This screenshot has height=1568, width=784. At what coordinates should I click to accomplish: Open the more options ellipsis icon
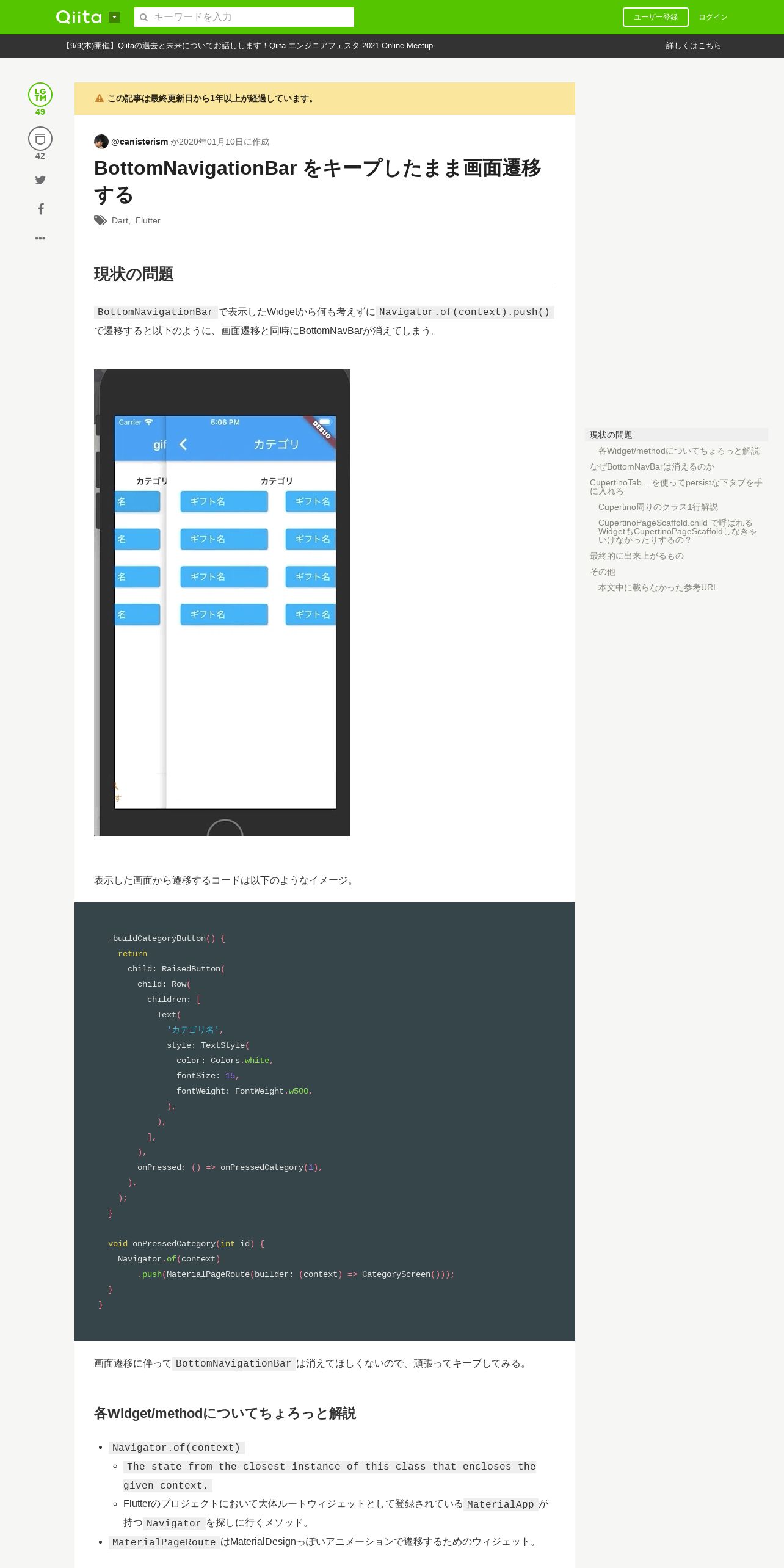click(x=40, y=238)
